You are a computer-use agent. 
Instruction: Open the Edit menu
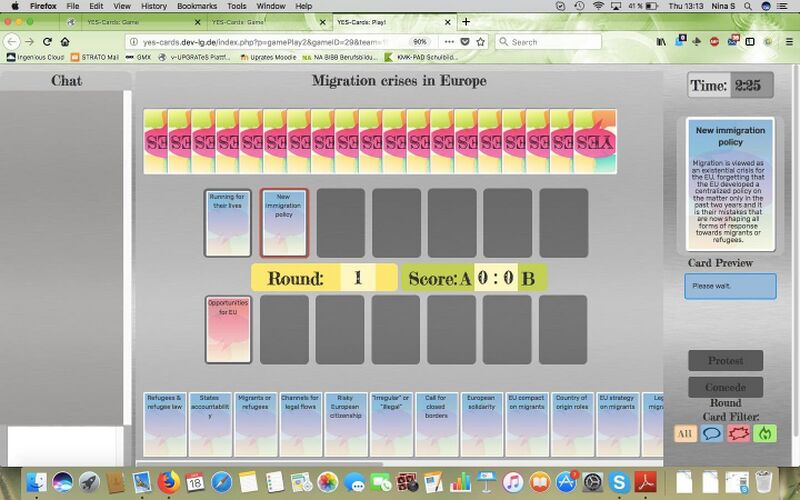(96, 6)
